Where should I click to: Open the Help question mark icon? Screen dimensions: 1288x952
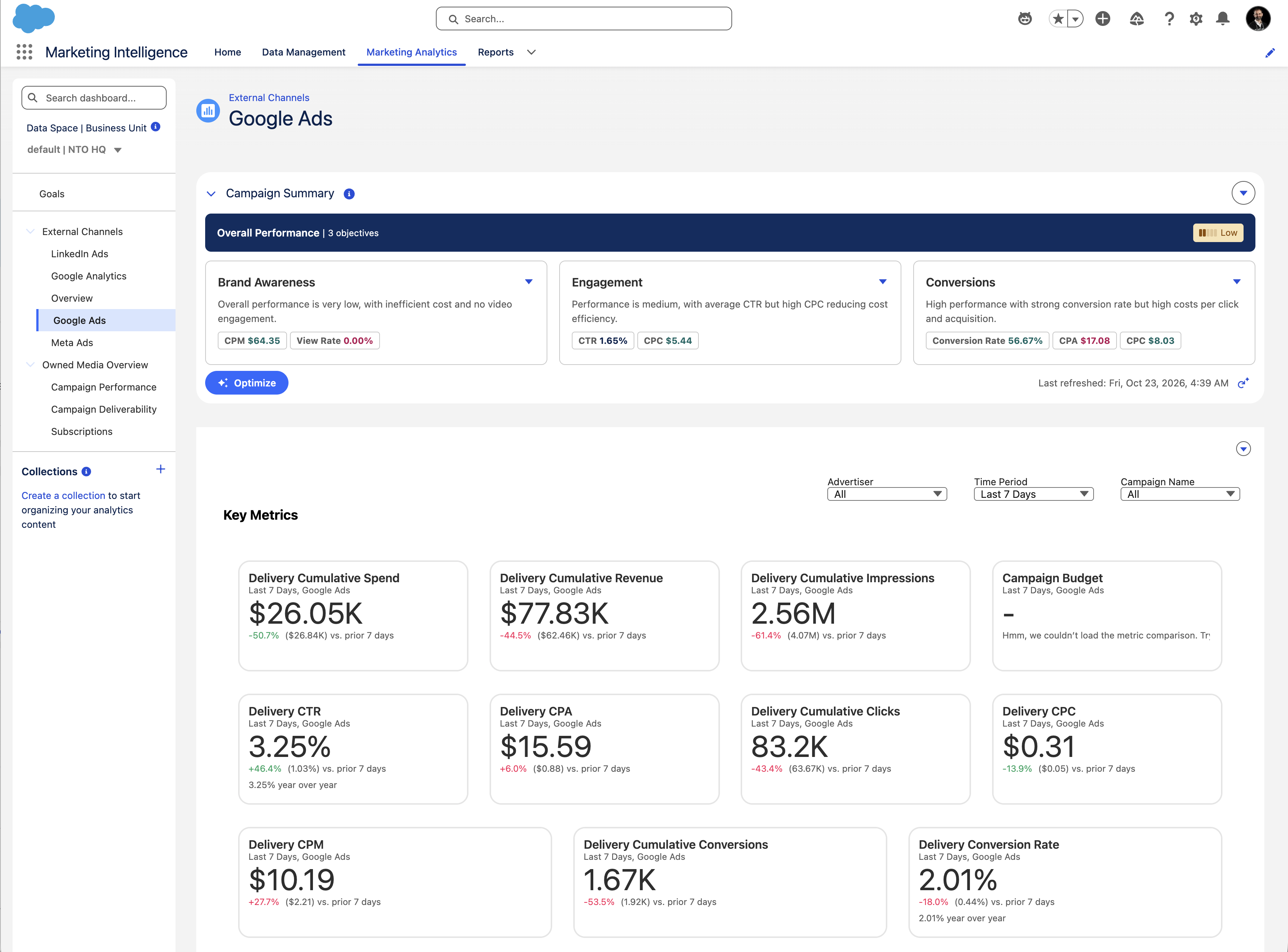1169,19
